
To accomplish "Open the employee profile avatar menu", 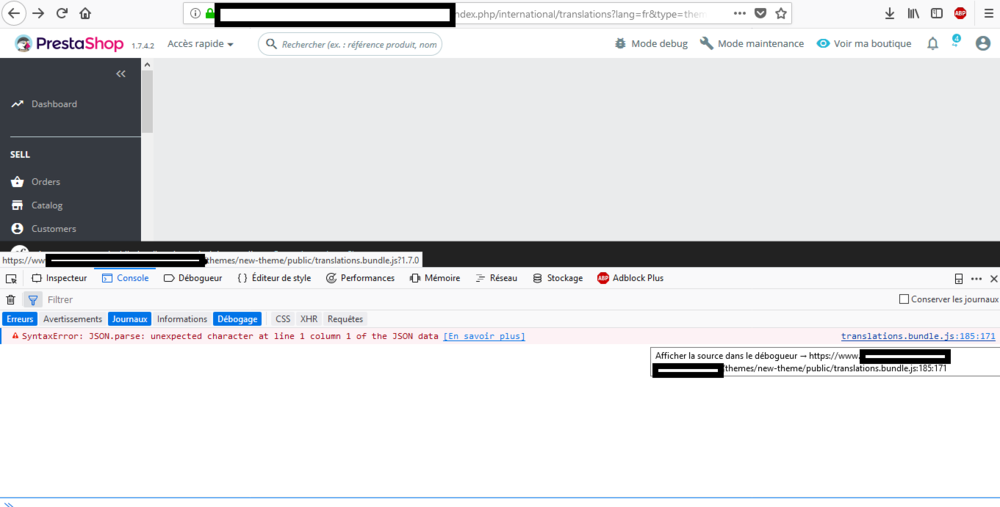I will click(x=983, y=43).
